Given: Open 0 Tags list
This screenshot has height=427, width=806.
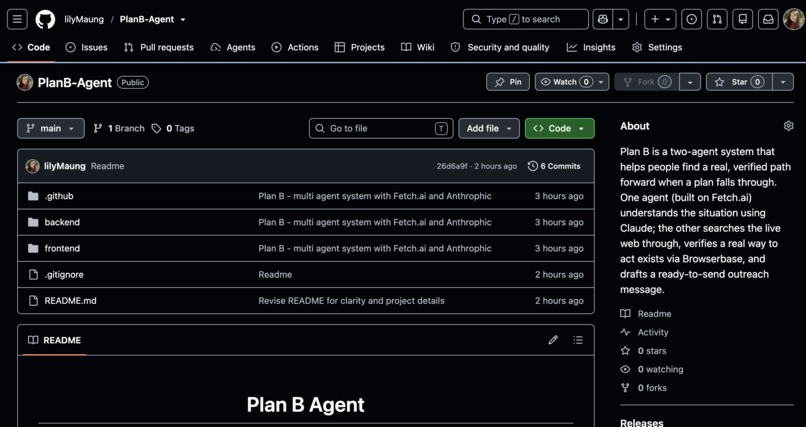Looking at the screenshot, I should click(173, 128).
